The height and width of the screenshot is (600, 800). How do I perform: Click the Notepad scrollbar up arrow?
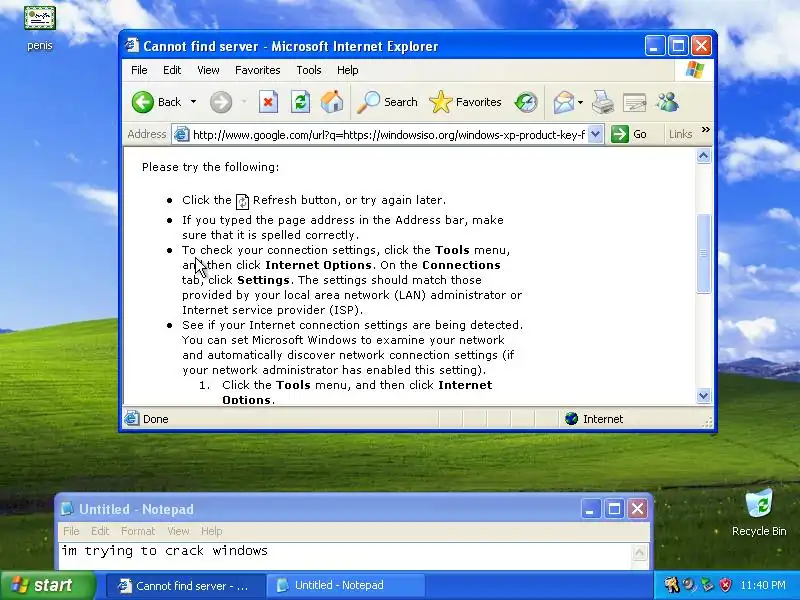[x=639, y=552]
